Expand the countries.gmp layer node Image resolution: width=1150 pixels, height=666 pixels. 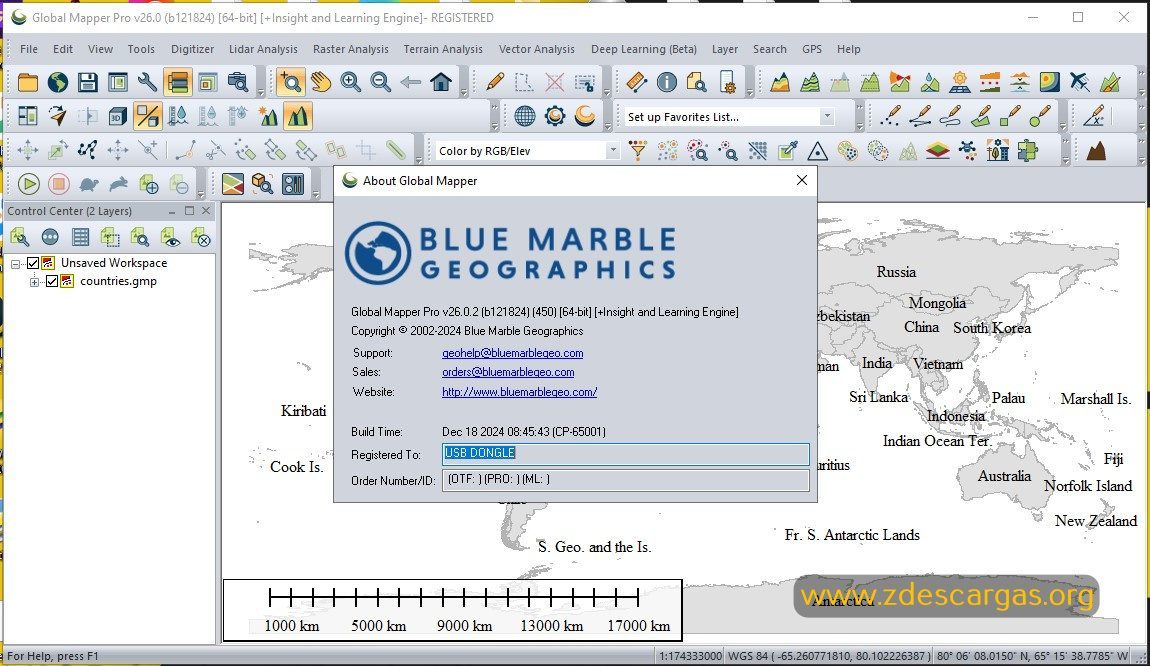click(x=34, y=281)
